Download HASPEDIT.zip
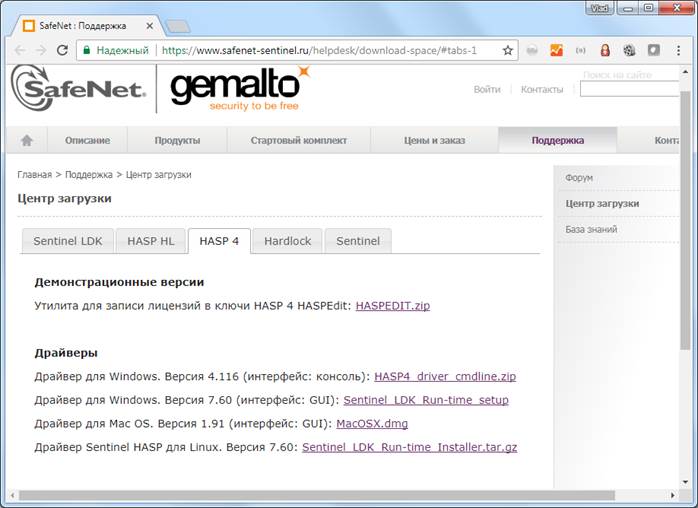Image resolution: width=698 pixels, height=508 pixels. click(392, 306)
